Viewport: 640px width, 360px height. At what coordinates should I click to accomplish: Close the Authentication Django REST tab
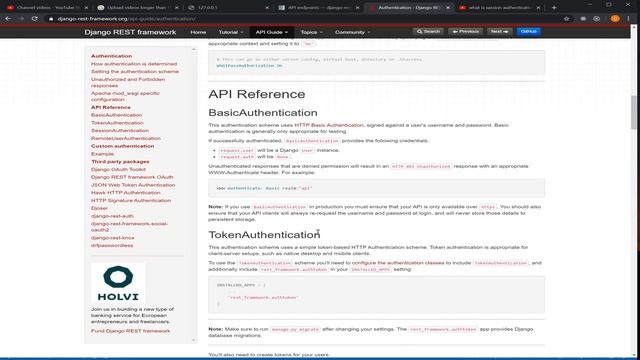click(x=448, y=7)
